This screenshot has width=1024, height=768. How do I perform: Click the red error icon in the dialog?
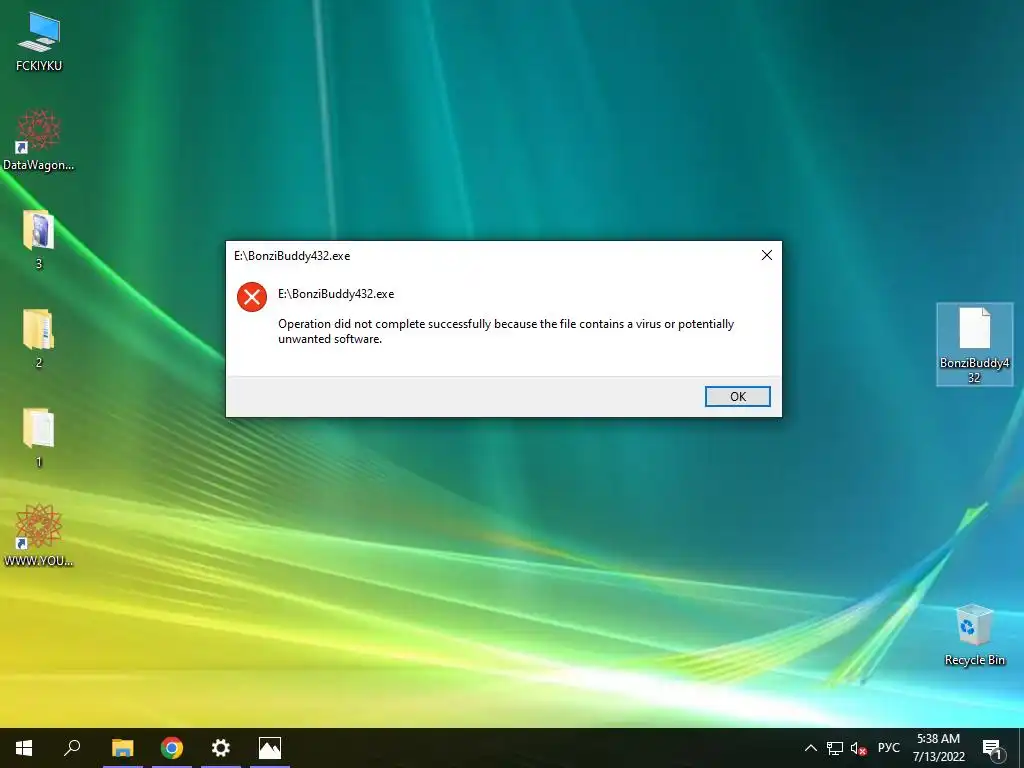pyautogui.click(x=251, y=296)
